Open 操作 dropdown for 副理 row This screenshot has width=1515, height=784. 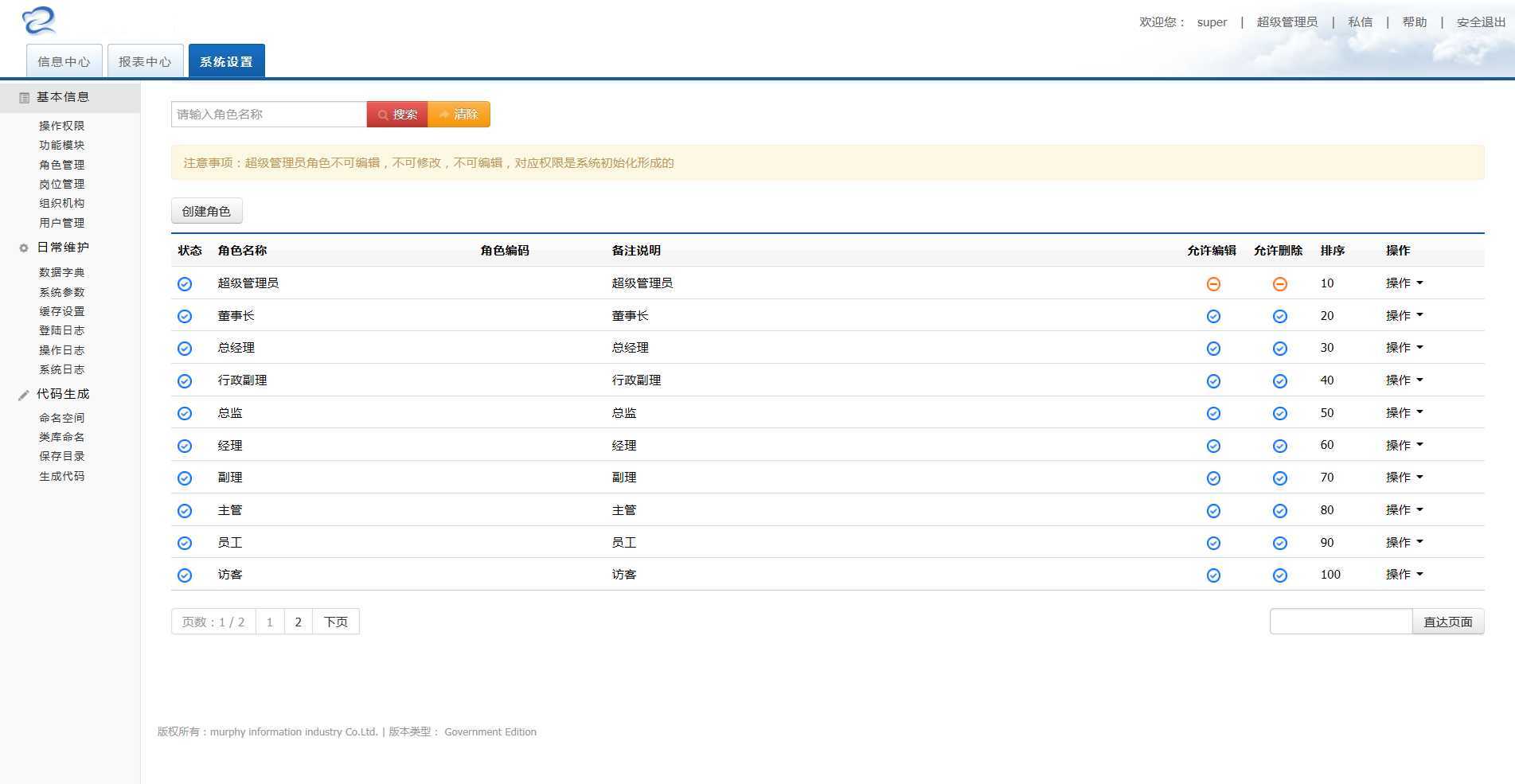tap(1404, 478)
